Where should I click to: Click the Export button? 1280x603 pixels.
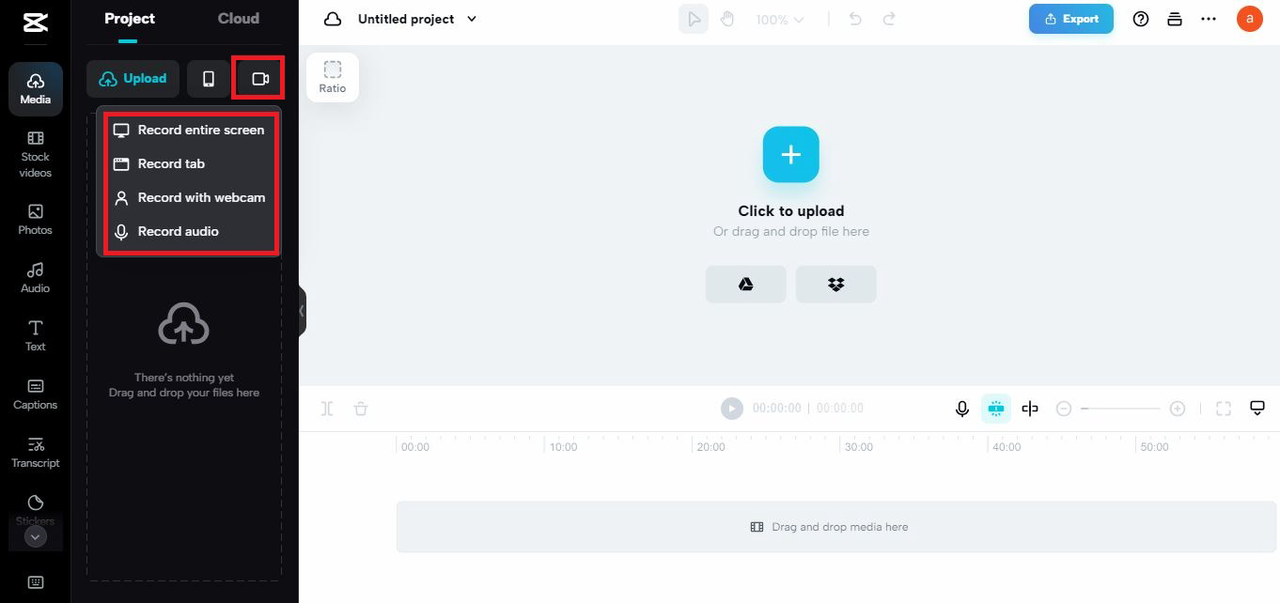1071,19
